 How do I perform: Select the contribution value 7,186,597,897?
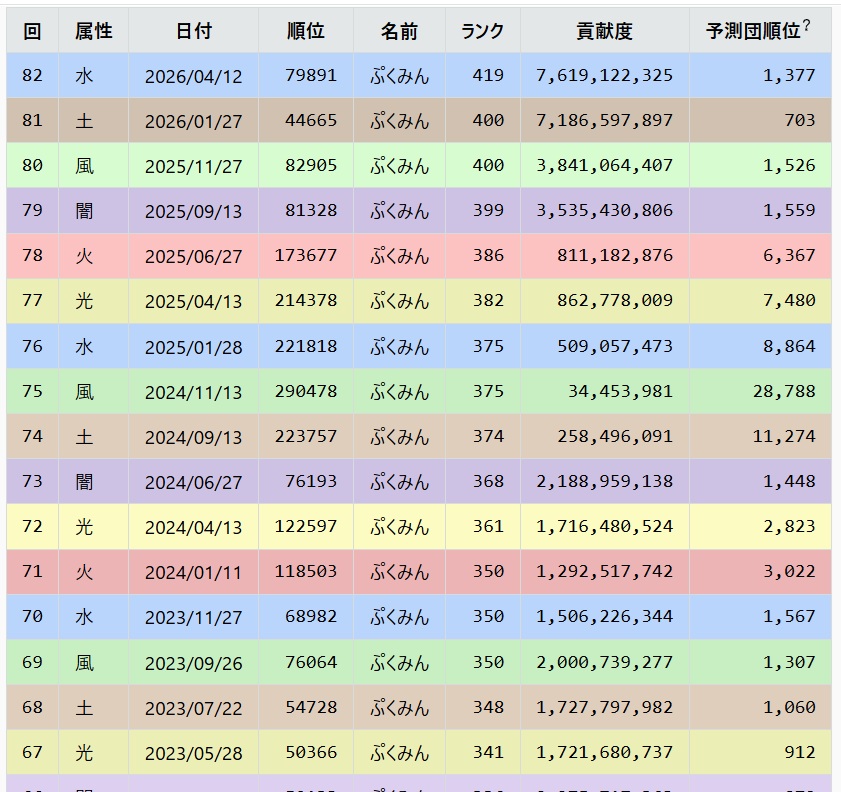(604, 121)
